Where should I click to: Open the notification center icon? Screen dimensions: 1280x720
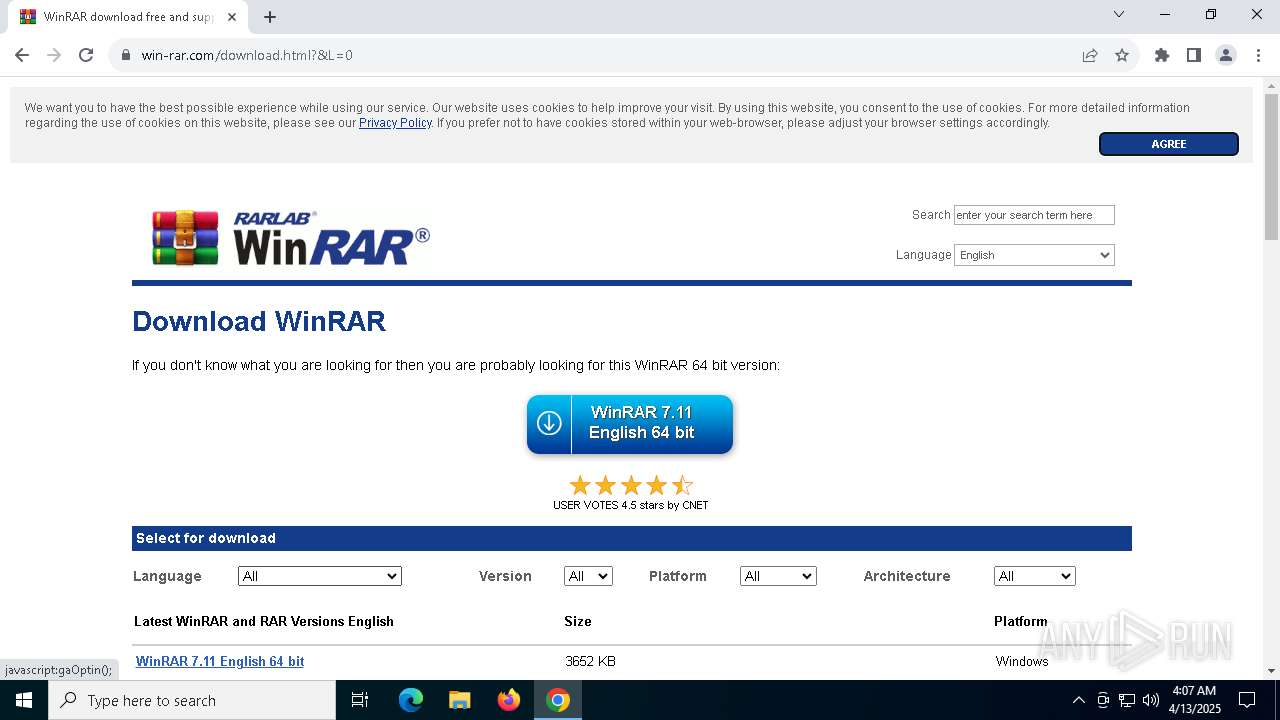pyautogui.click(x=1247, y=700)
